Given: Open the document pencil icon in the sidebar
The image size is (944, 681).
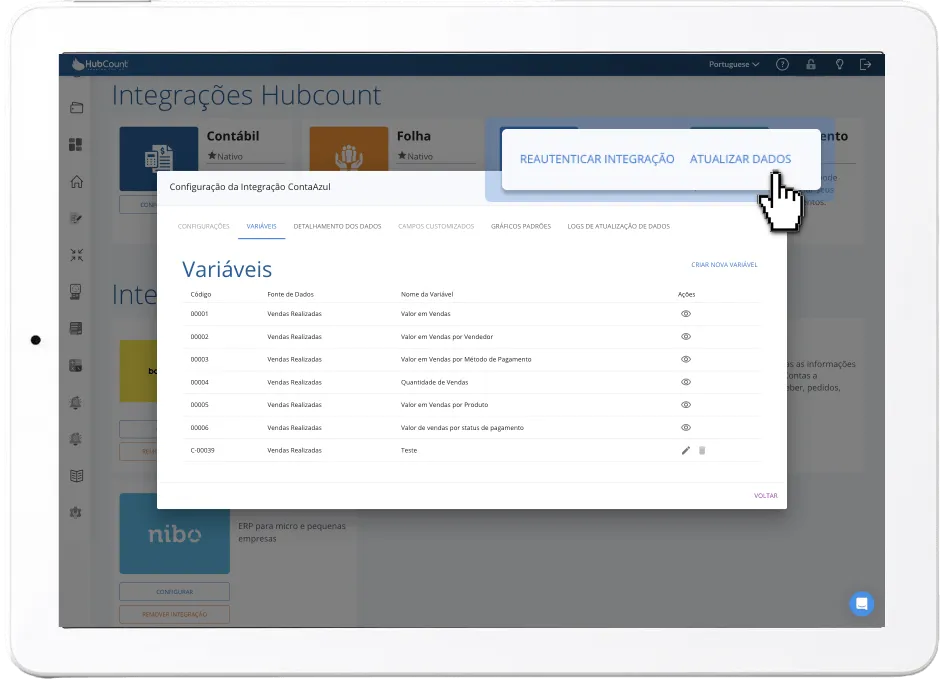Looking at the screenshot, I should pyautogui.click(x=76, y=218).
